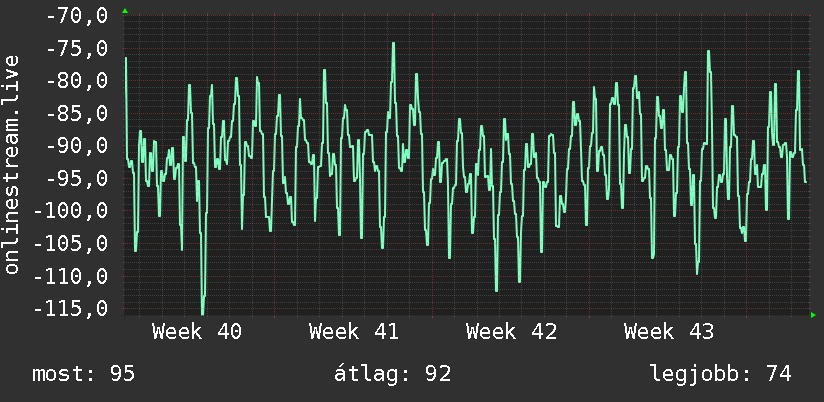824x402 pixels.
Task: Click the -90,0 y-axis label
Action: tap(77, 146)
